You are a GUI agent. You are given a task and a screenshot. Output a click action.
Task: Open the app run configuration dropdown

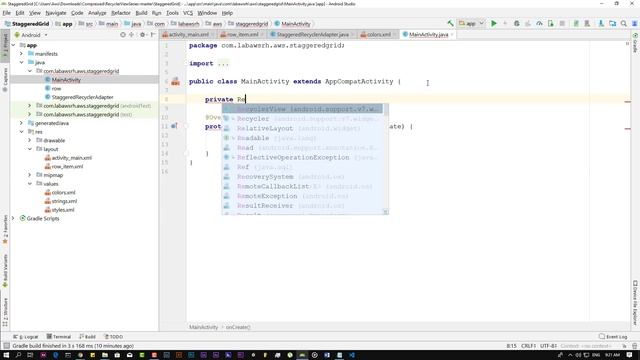[x=471, y=24]
